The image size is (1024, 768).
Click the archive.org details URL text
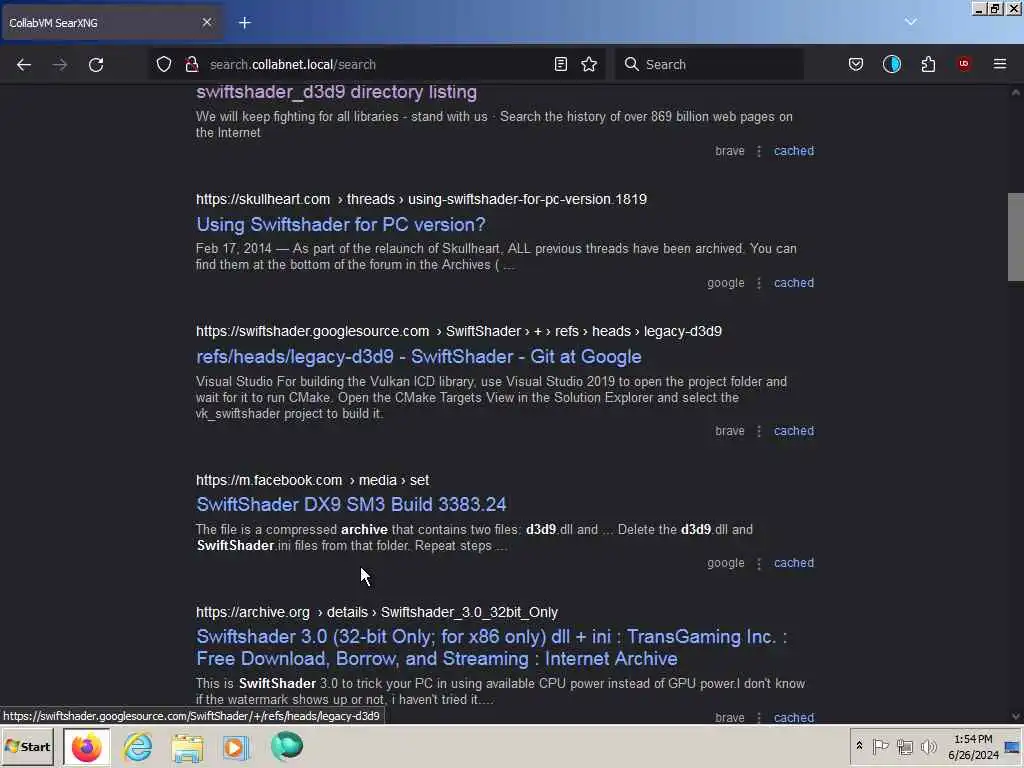377,612
